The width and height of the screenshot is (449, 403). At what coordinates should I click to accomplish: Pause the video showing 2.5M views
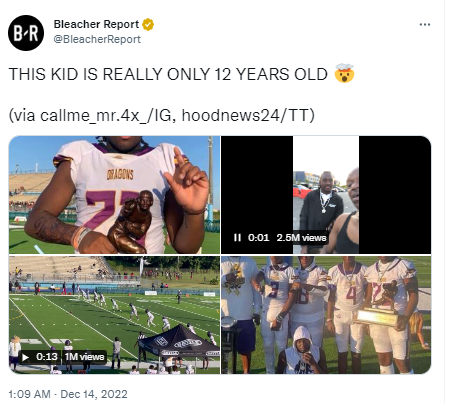pyautogui.click(x=237, y=237)
